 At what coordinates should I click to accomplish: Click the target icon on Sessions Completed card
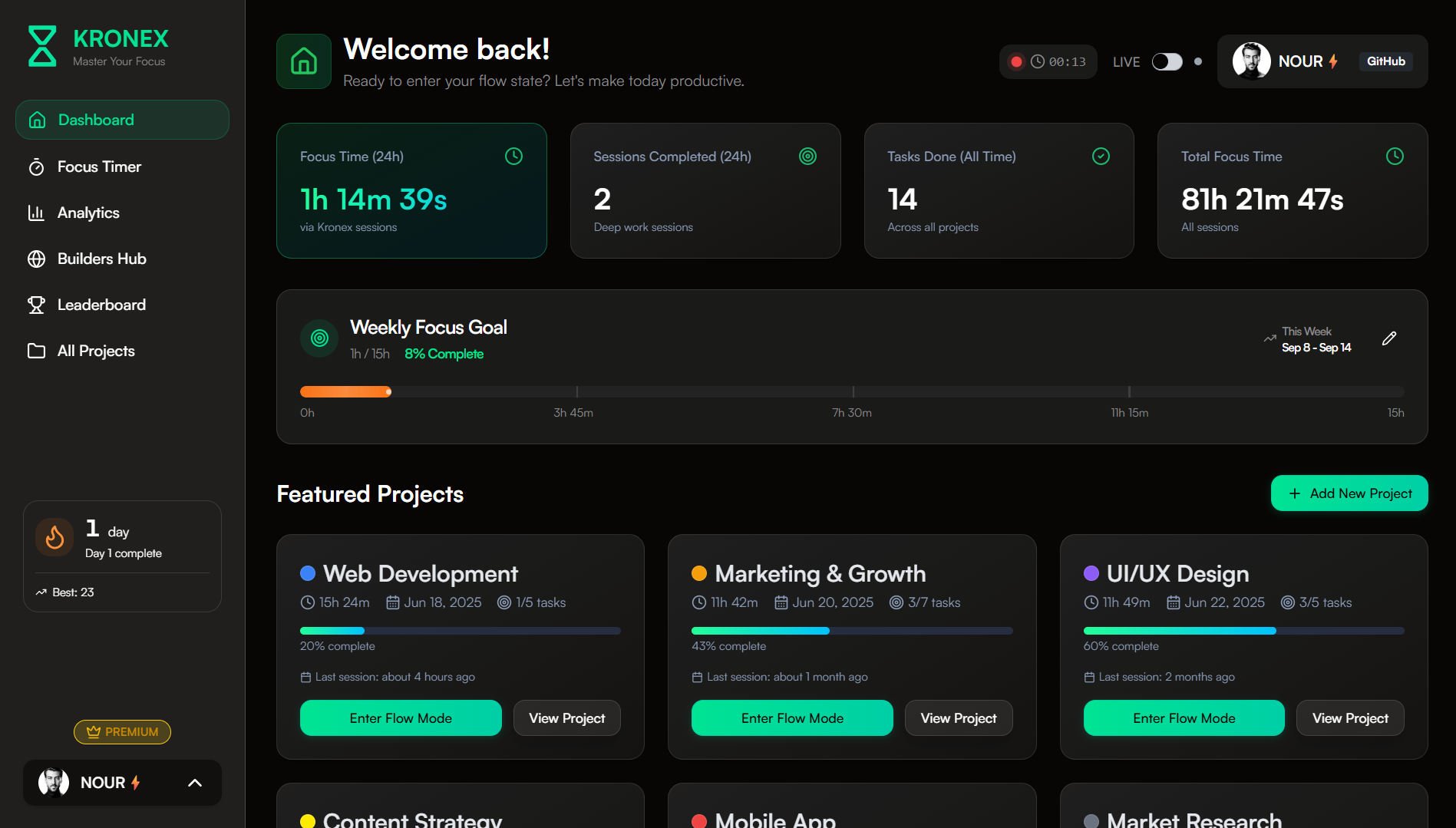click(807, 157)
